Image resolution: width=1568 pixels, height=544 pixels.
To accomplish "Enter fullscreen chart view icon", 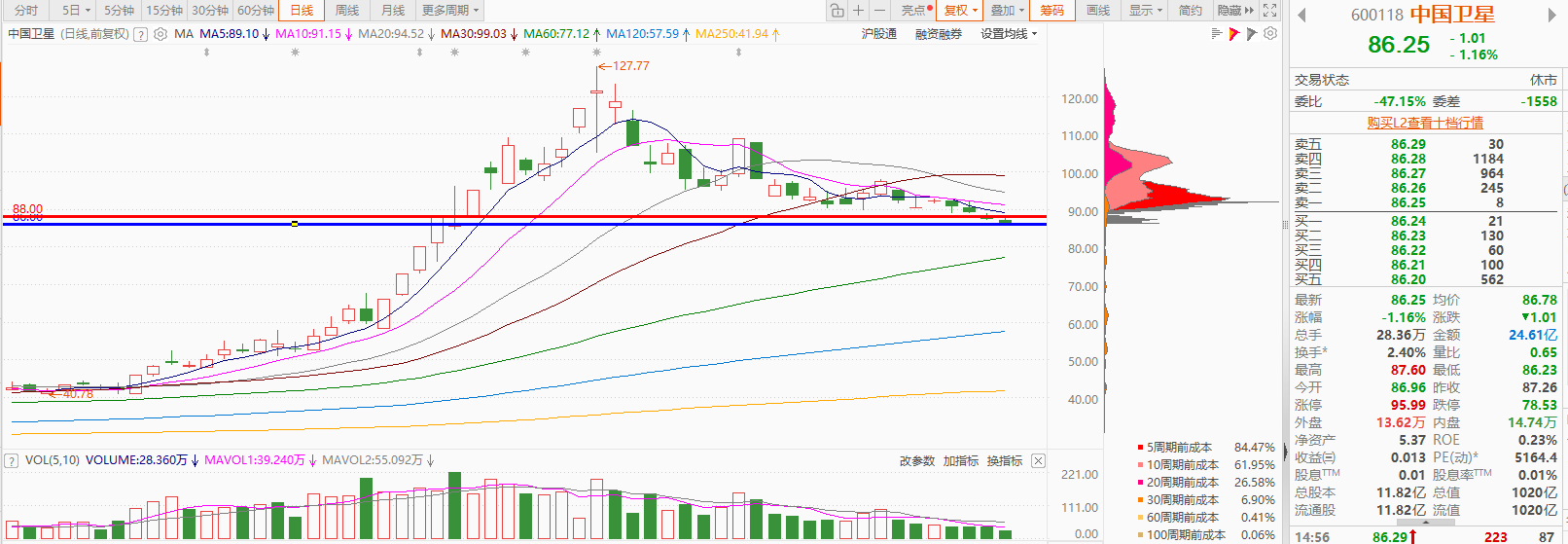I will tap(1269, 11).
